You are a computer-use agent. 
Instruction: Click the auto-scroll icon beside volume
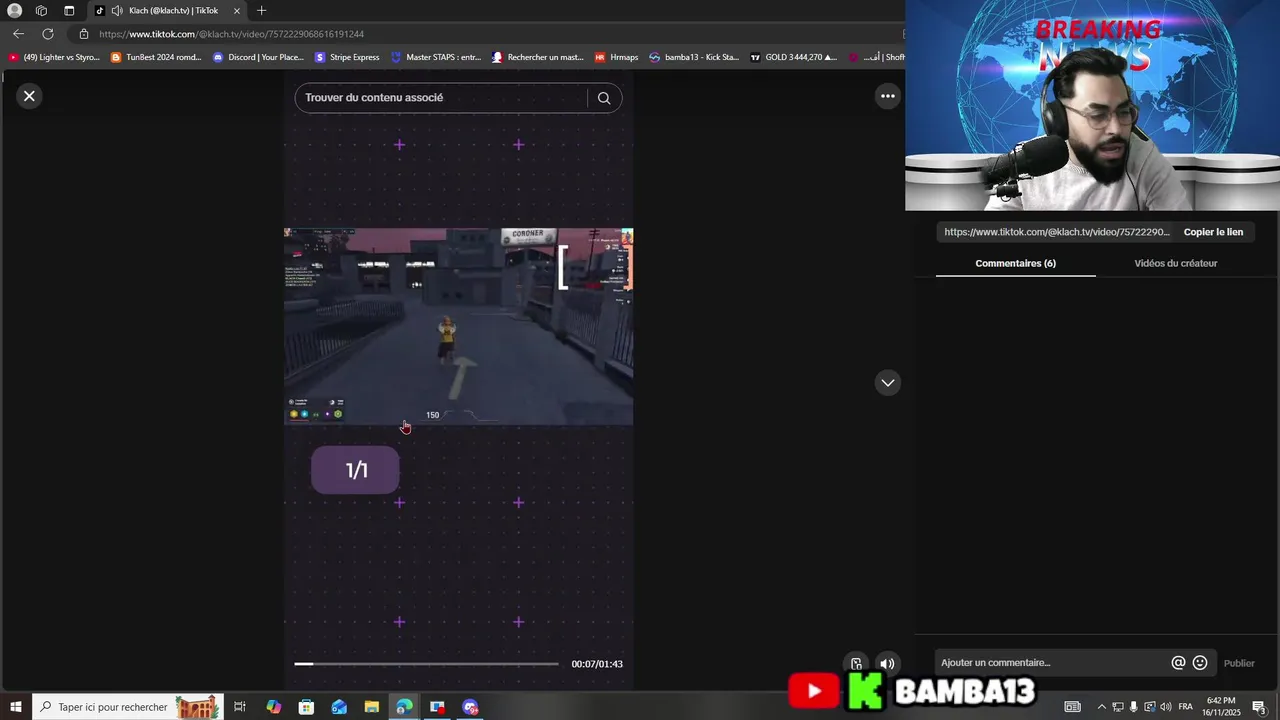pos(856,664)
